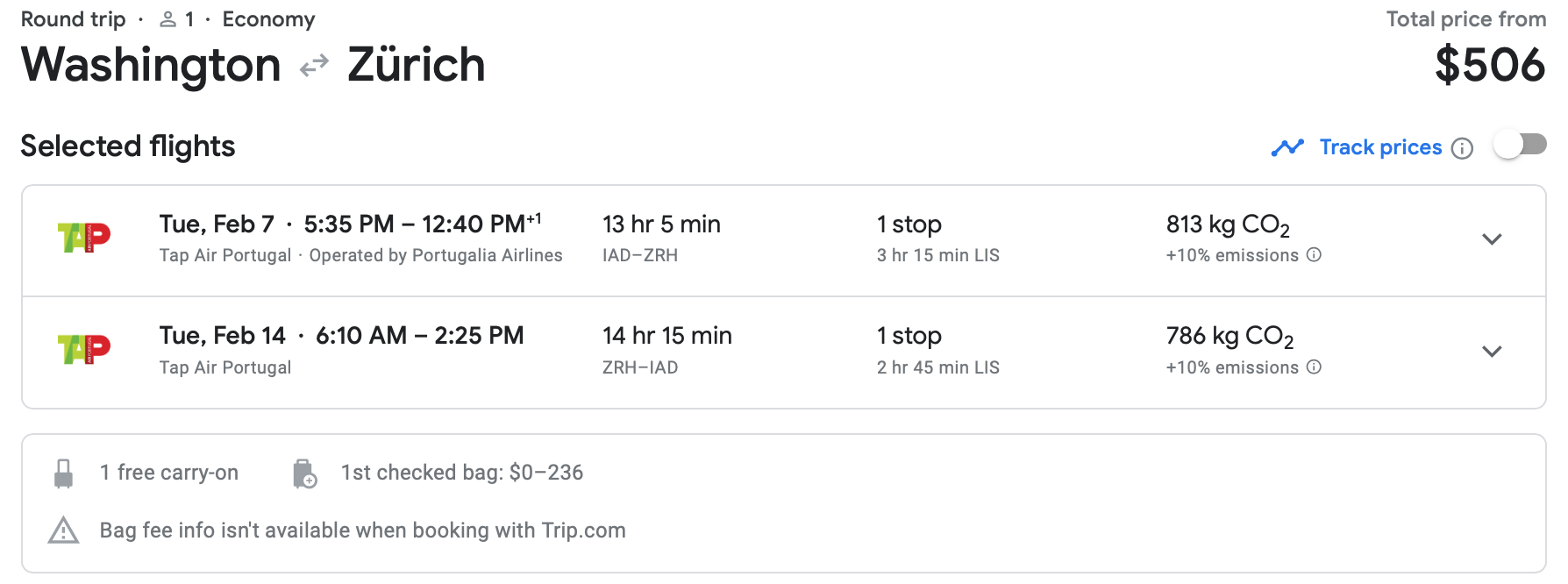The width and height of the screenshot is (1568, 584).
Task: Enable the Track prices toggle
Action: point(1521,145)
